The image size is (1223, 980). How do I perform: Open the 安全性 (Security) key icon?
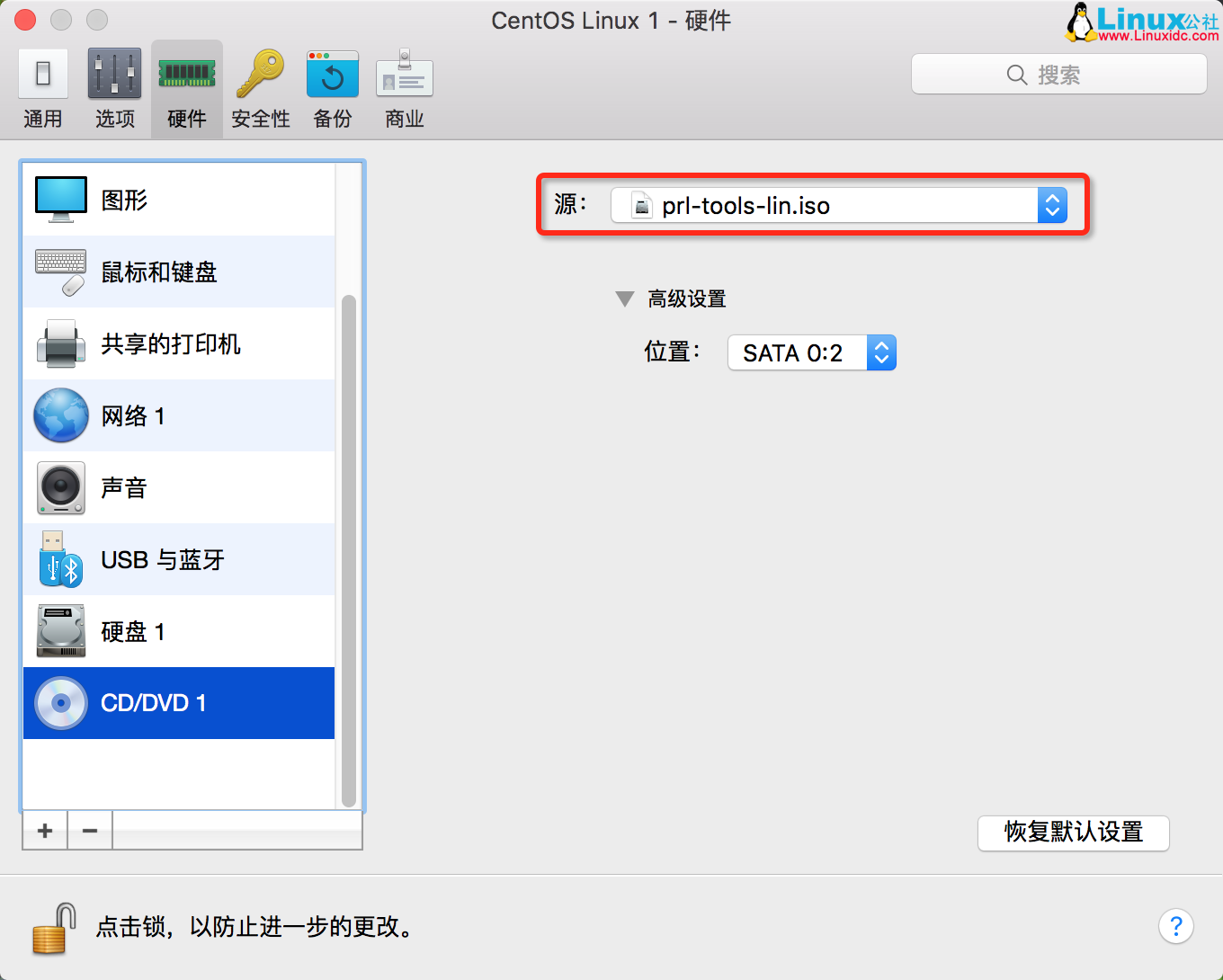[260, 73]
